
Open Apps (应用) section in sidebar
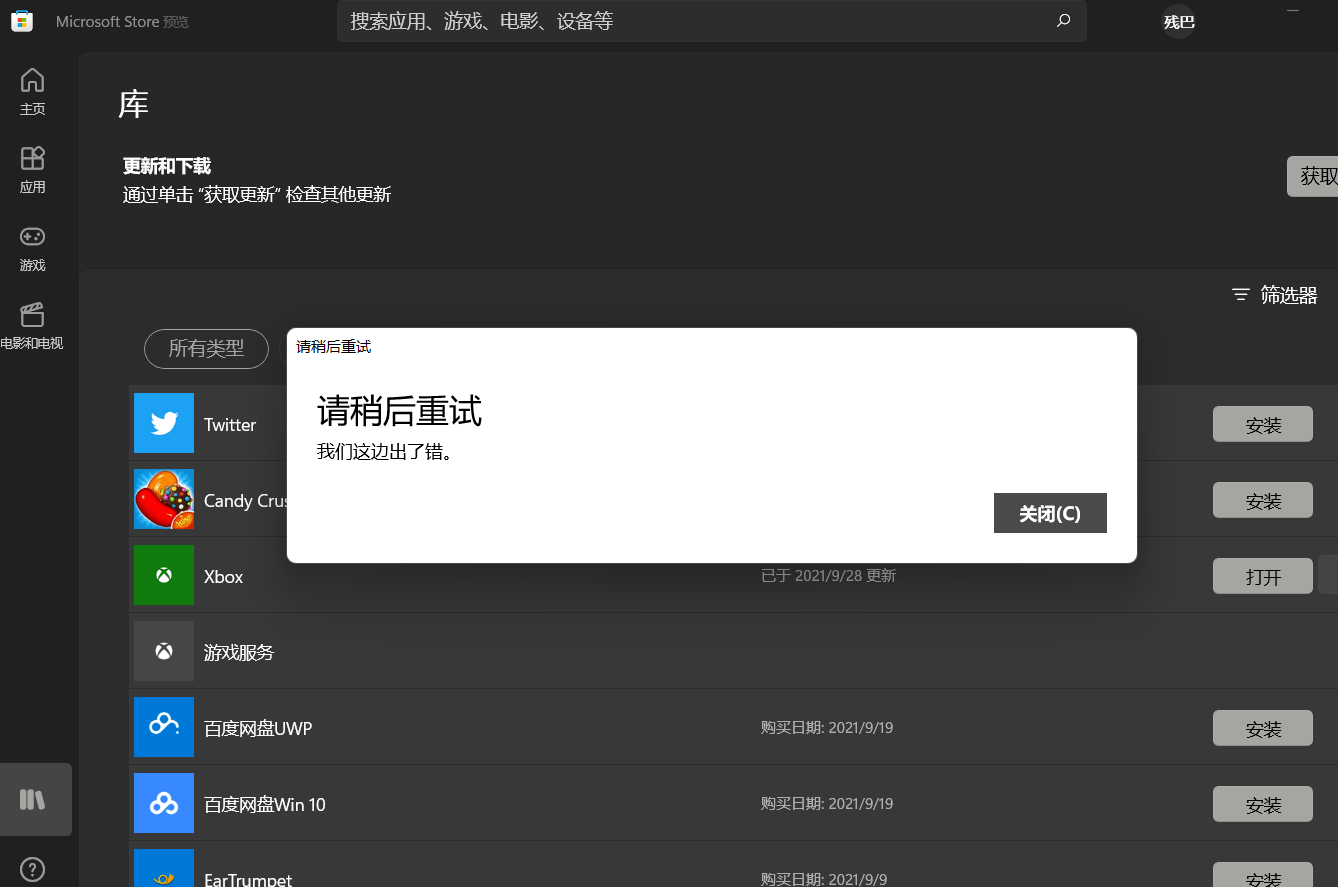pyautogui.click(x=33, y=170)
